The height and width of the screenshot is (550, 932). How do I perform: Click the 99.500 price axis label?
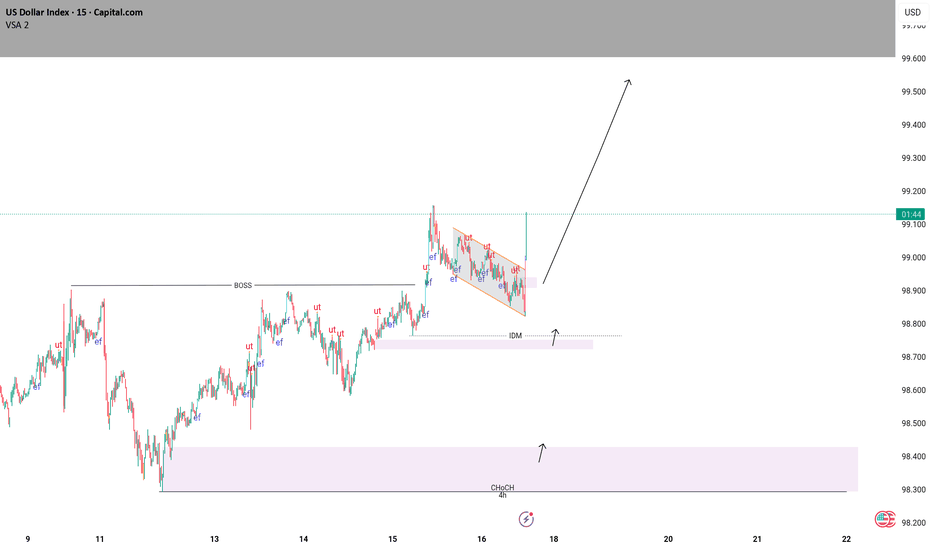pos(914,92)
